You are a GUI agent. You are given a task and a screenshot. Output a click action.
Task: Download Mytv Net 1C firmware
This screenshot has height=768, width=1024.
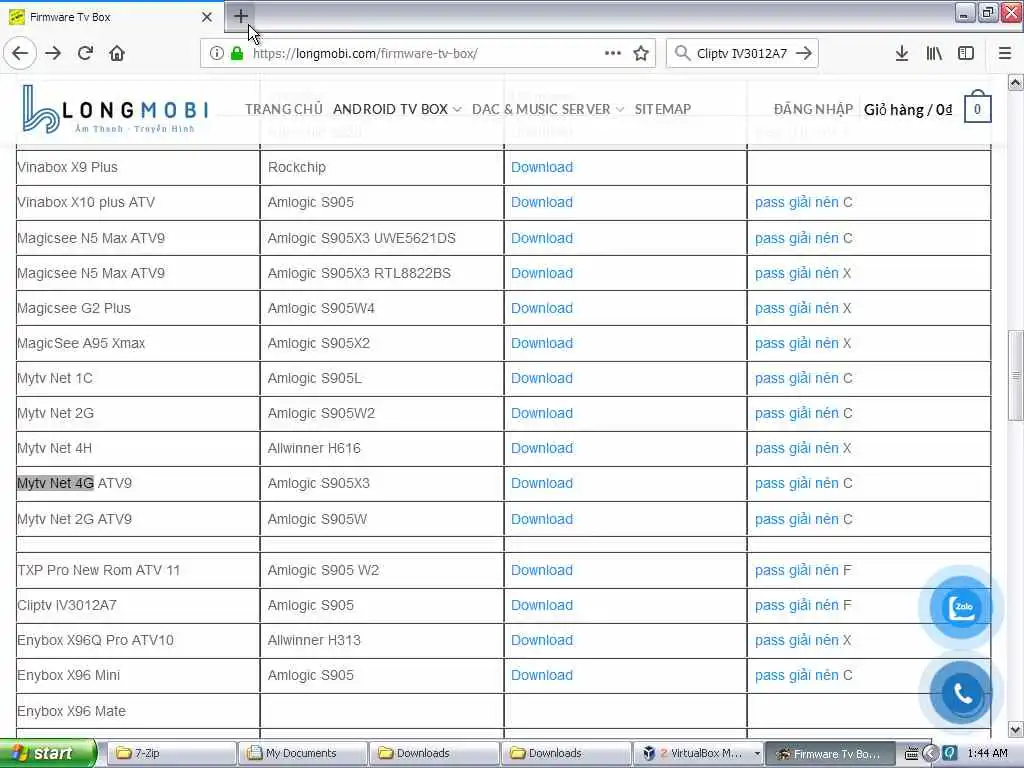(x=542, y=378)
